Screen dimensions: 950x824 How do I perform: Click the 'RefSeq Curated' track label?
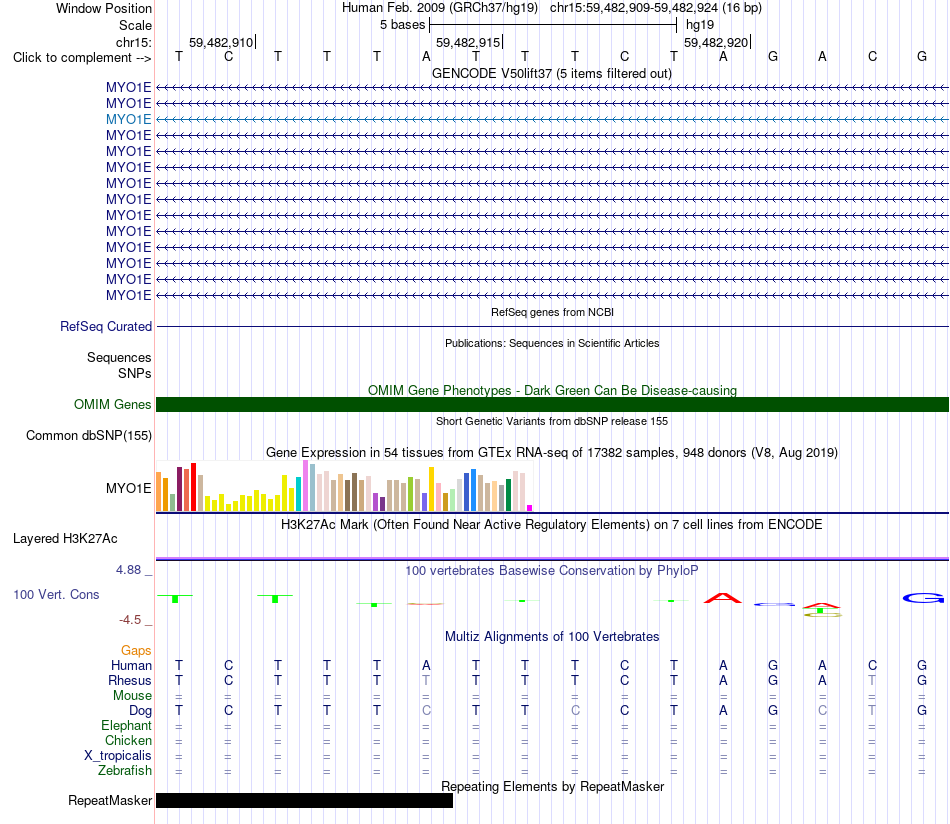(106, 326)
